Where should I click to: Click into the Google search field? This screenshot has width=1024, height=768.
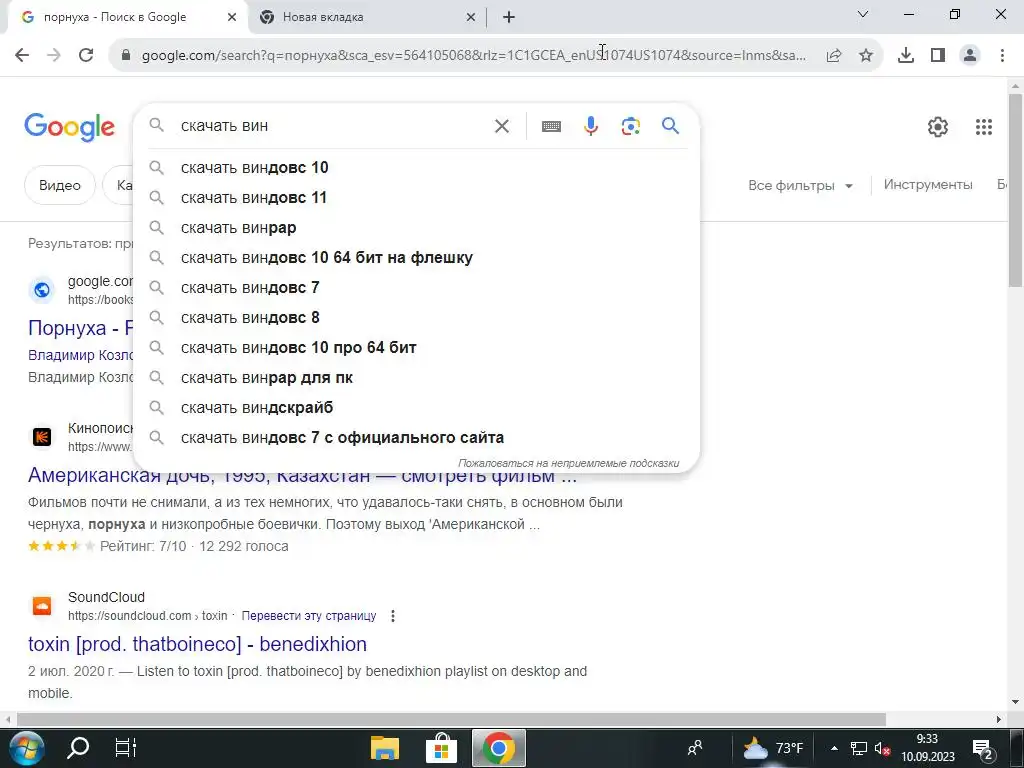coord(333,126)
